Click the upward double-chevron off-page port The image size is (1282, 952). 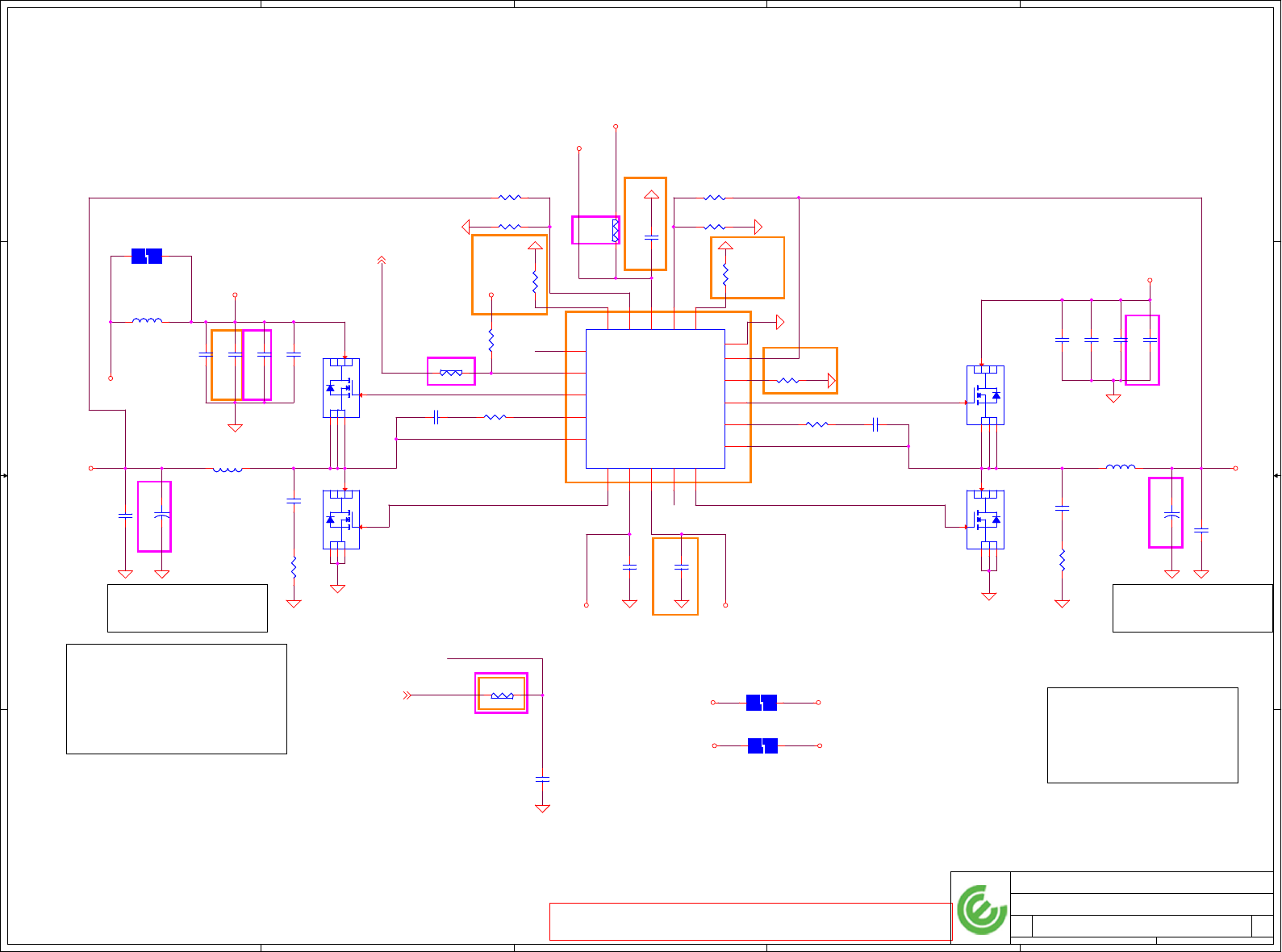(x=382, y=260)
